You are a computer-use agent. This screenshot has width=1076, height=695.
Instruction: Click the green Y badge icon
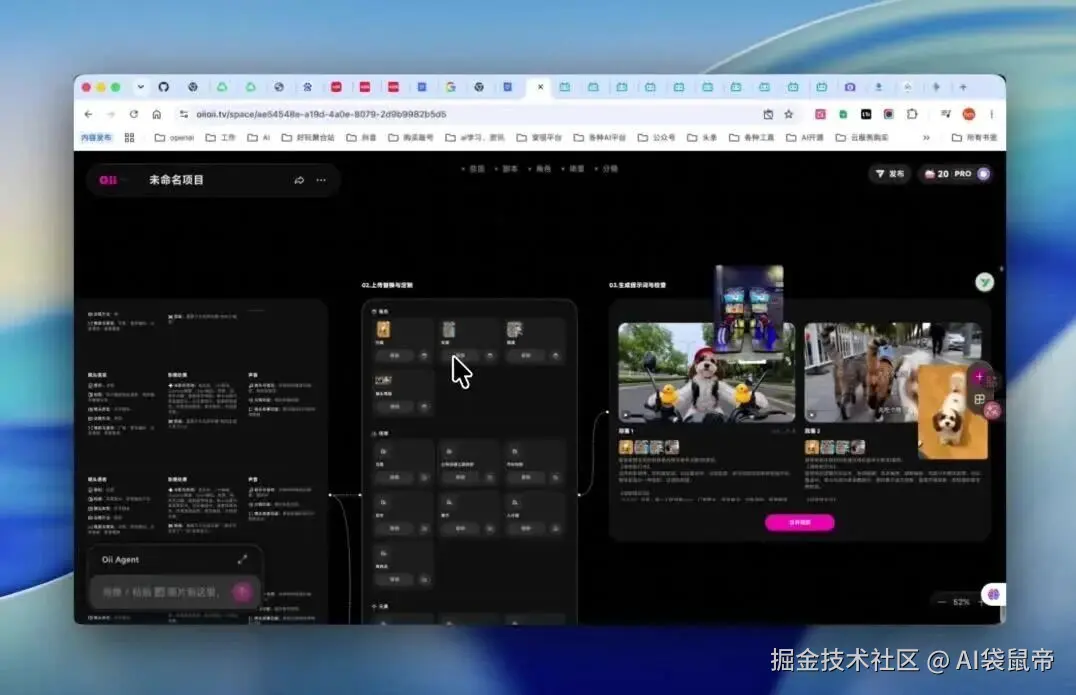click(985, 282)
